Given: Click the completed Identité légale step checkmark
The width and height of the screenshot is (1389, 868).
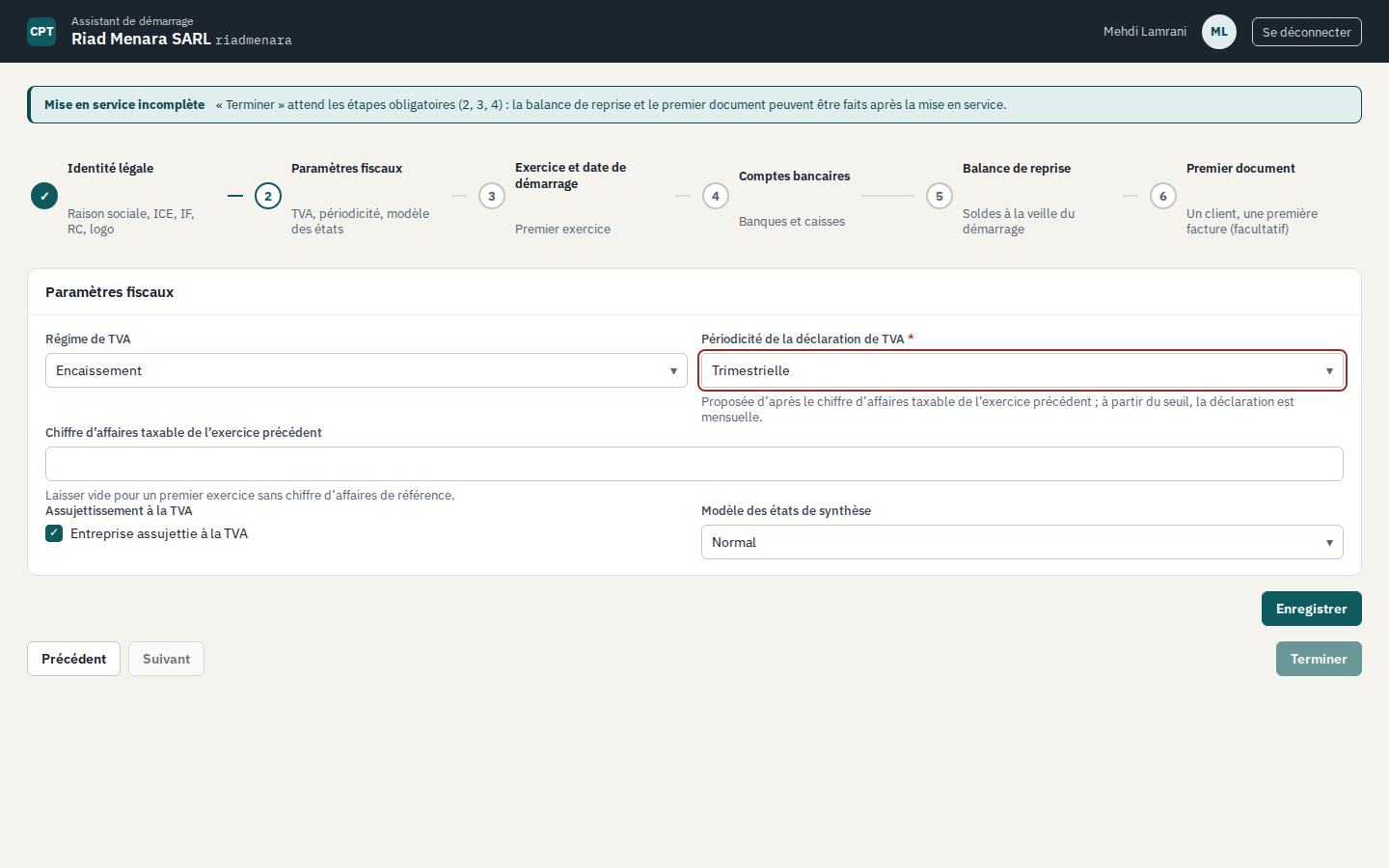Looking at the screenshot, I should [44, 196].
